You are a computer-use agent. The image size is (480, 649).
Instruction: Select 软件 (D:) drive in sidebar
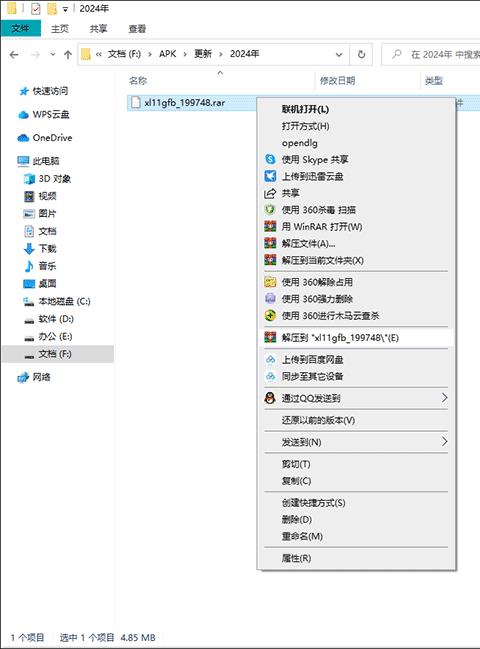coord(56,319)
